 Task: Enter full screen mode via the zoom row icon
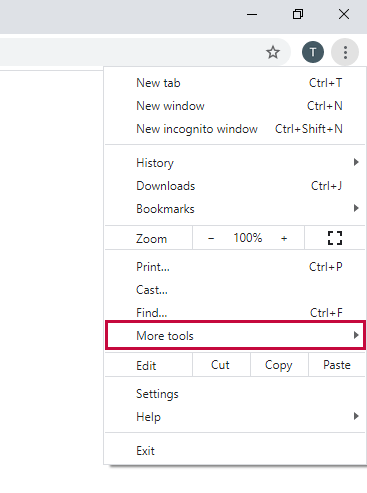tap(335, 238)
